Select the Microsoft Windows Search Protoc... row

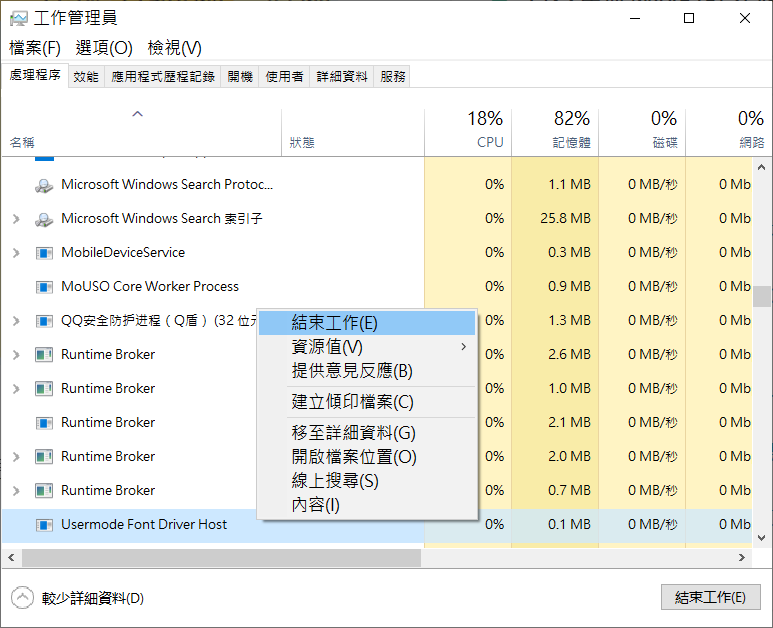pyautogui.click(x=377, y=185)
